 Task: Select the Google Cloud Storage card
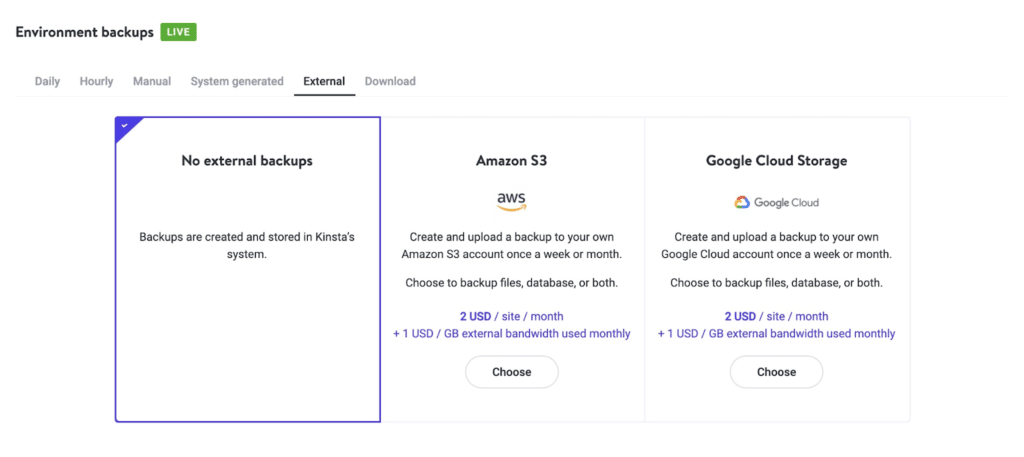click(x=777, y=270)
